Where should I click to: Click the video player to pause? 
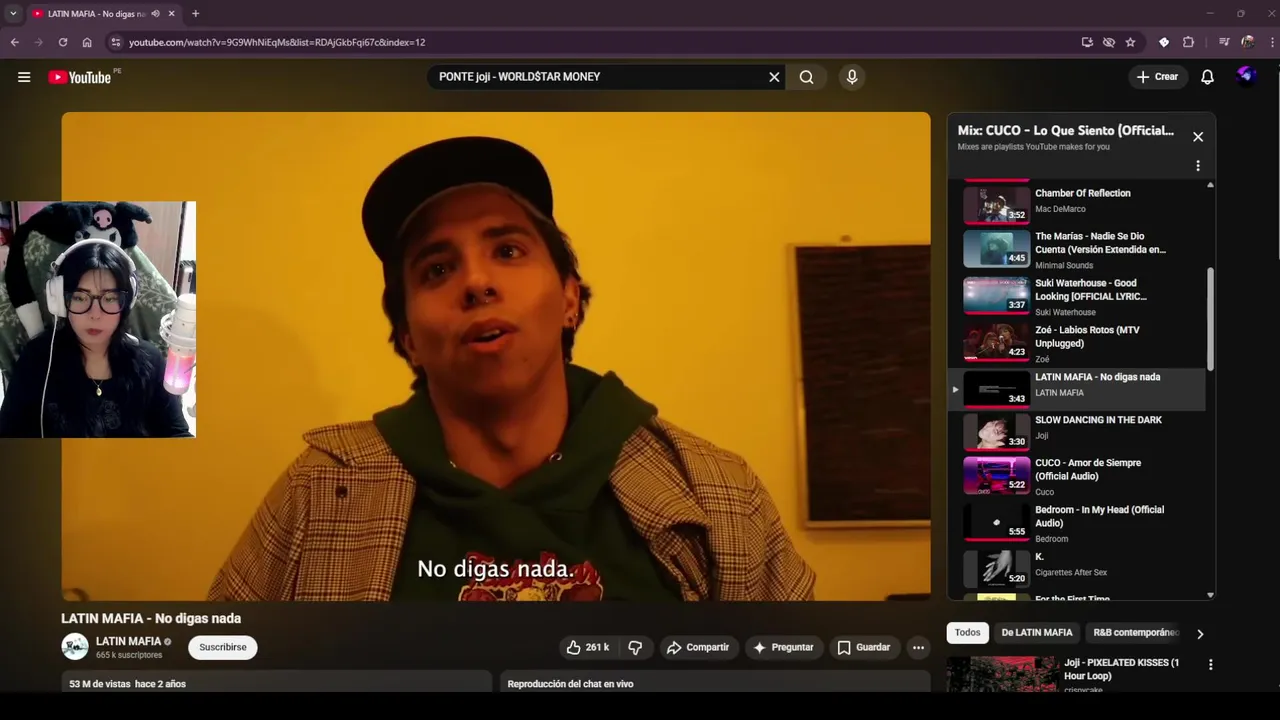click(x=496, y=356)
